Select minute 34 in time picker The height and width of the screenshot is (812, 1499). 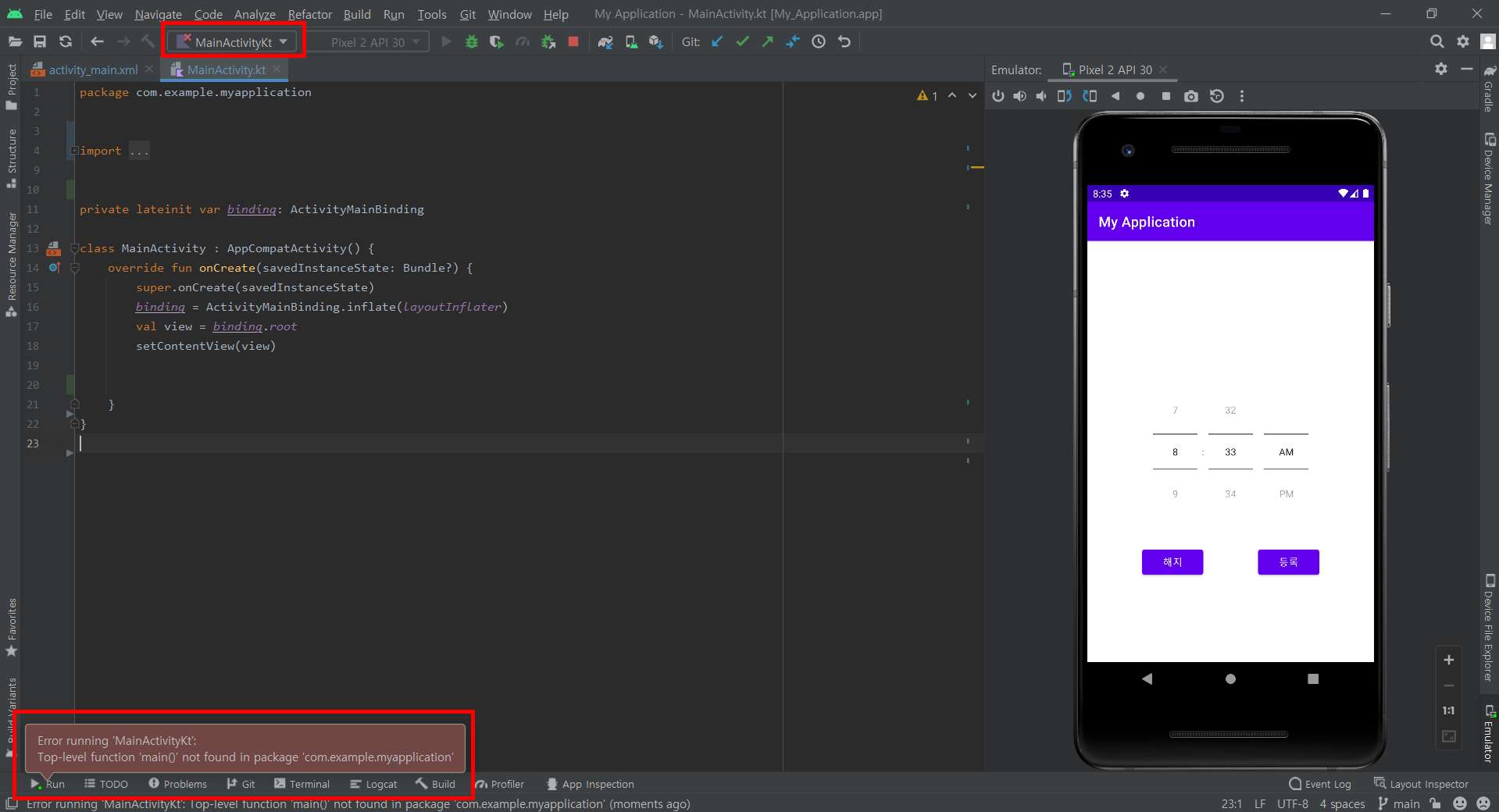[1230, 493]
